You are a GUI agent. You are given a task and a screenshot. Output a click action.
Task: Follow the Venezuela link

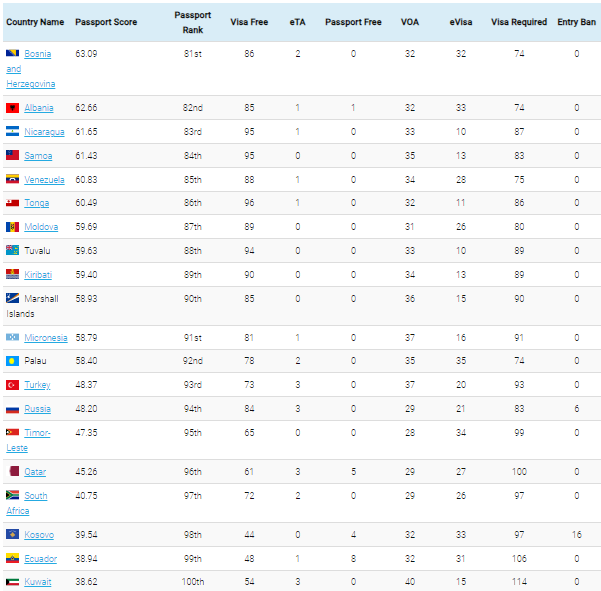pyautogui.click(x=44, y=180)
